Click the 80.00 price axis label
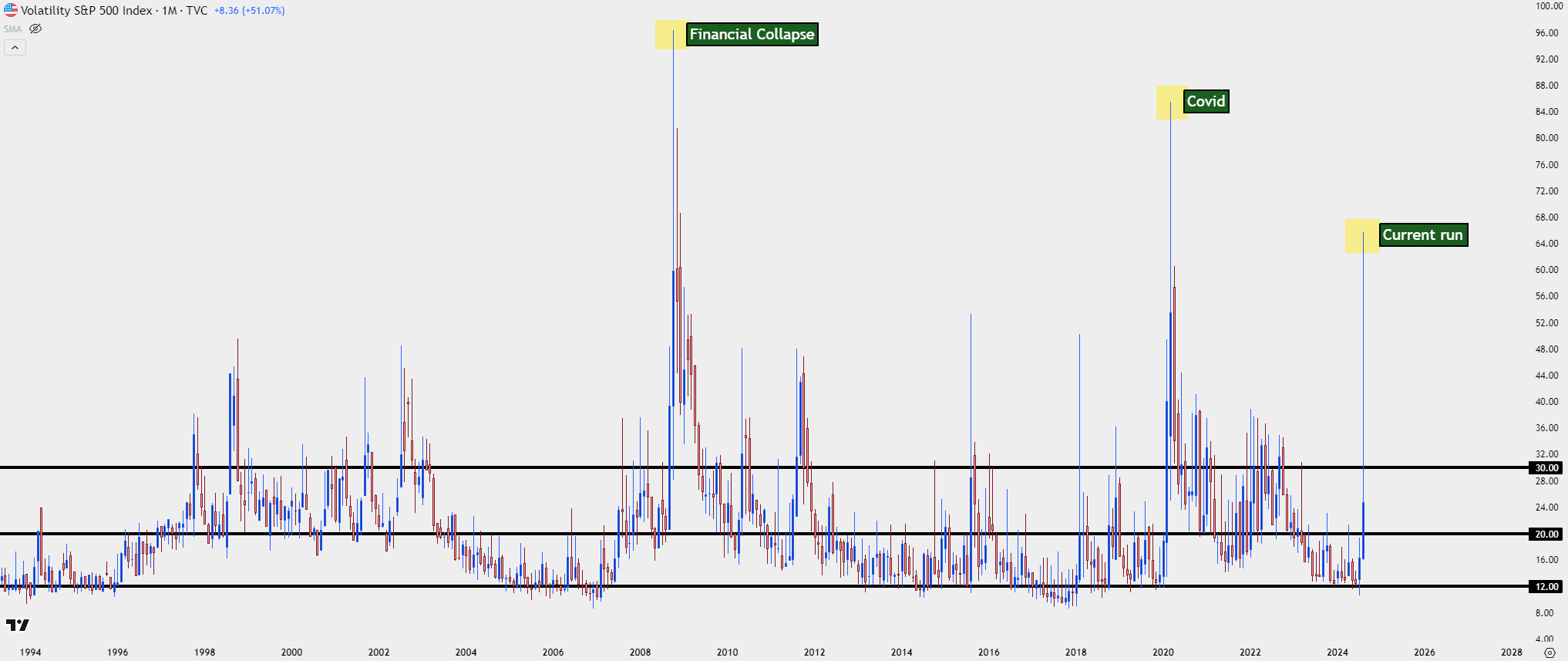The height and width of the screenshot is (661, 1568). [x=1546, y=138]
